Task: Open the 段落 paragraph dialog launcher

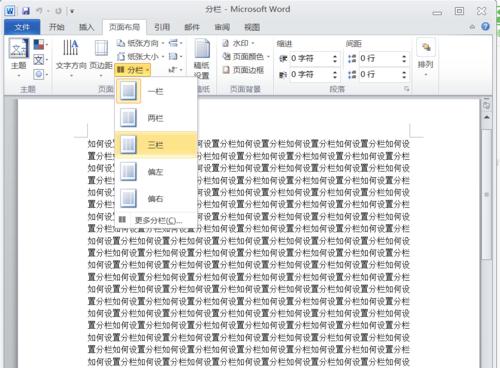Action: [x=406, y=89]
